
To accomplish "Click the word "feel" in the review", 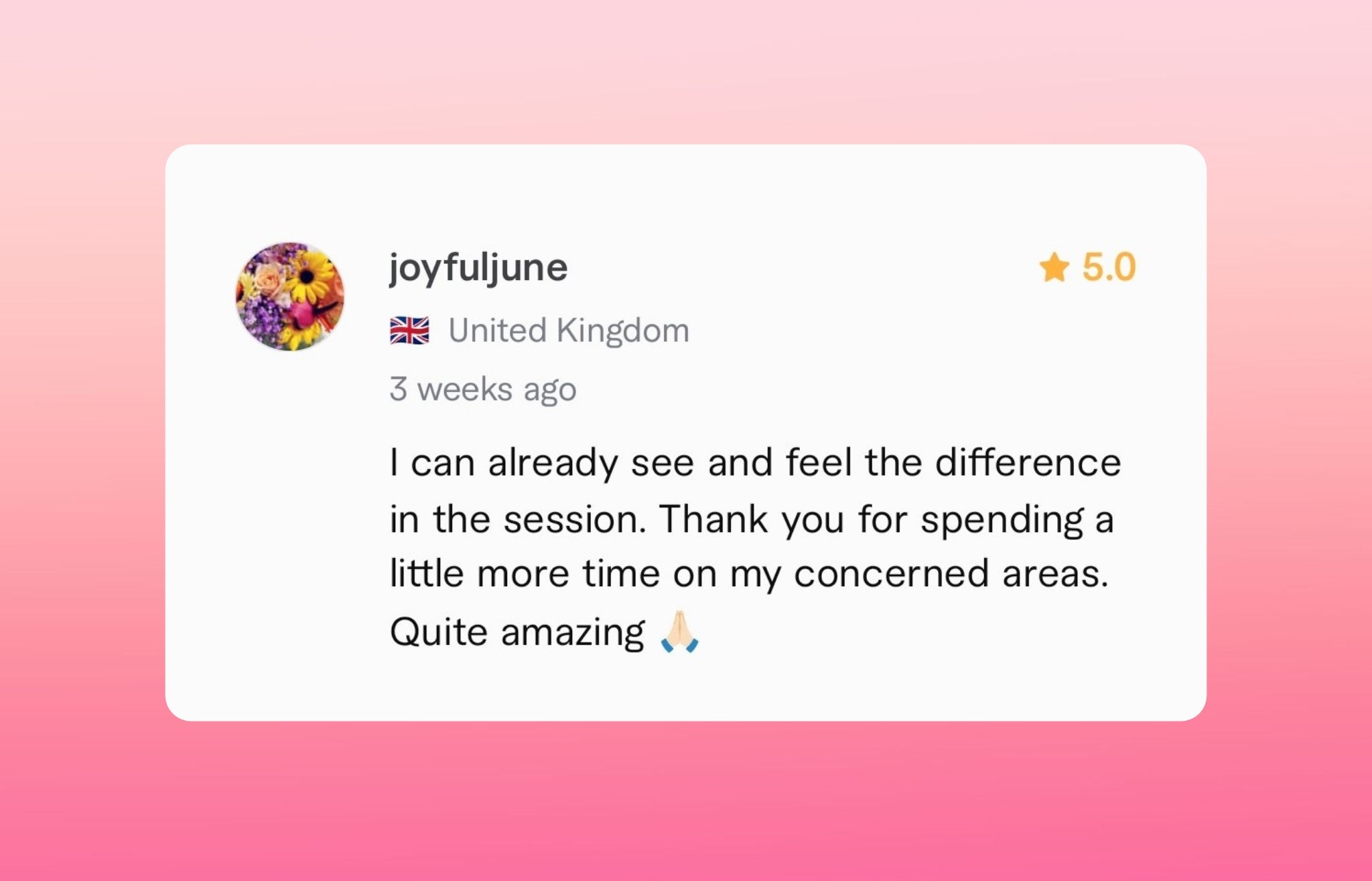I will (x=819, y=462).
